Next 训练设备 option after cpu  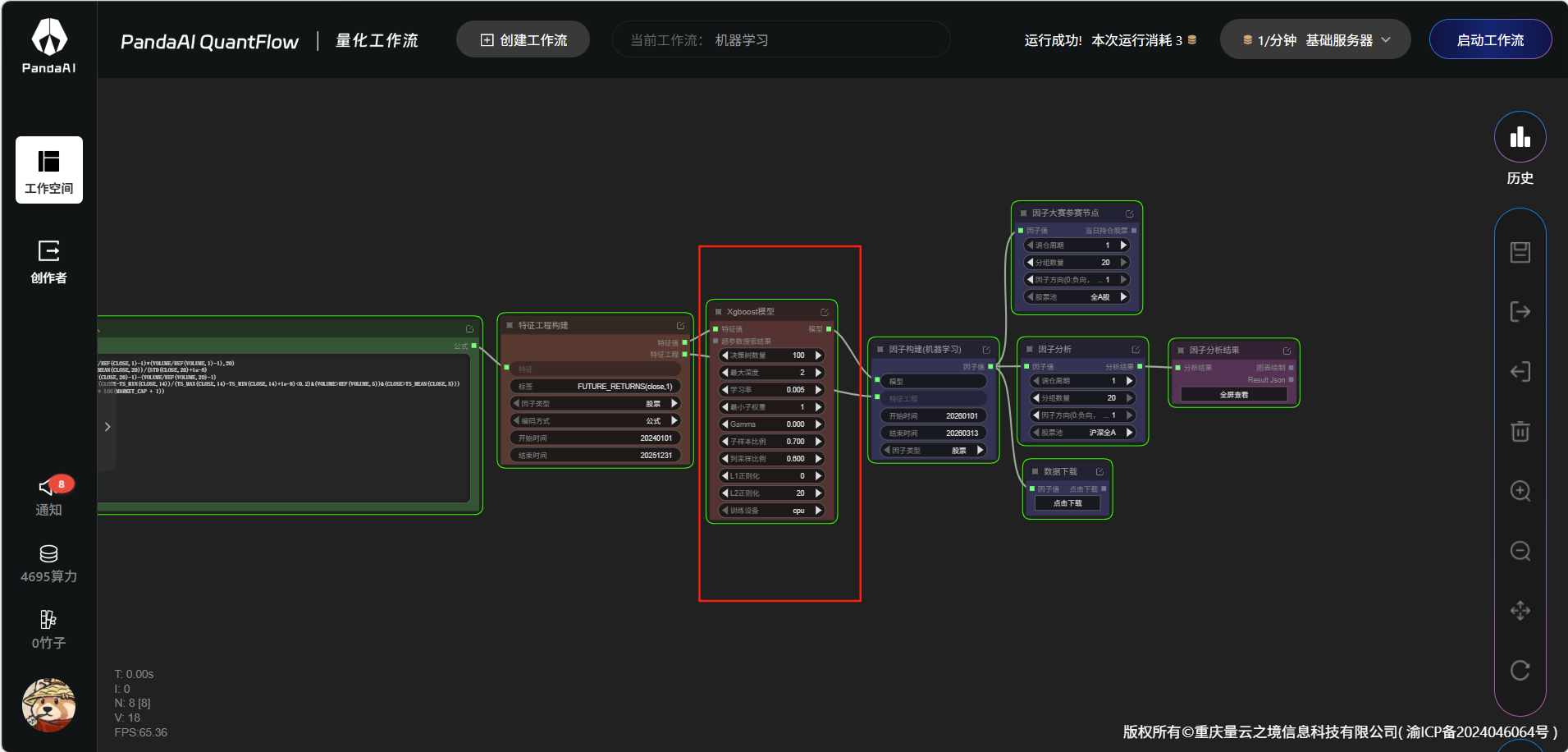pos(818,511)
